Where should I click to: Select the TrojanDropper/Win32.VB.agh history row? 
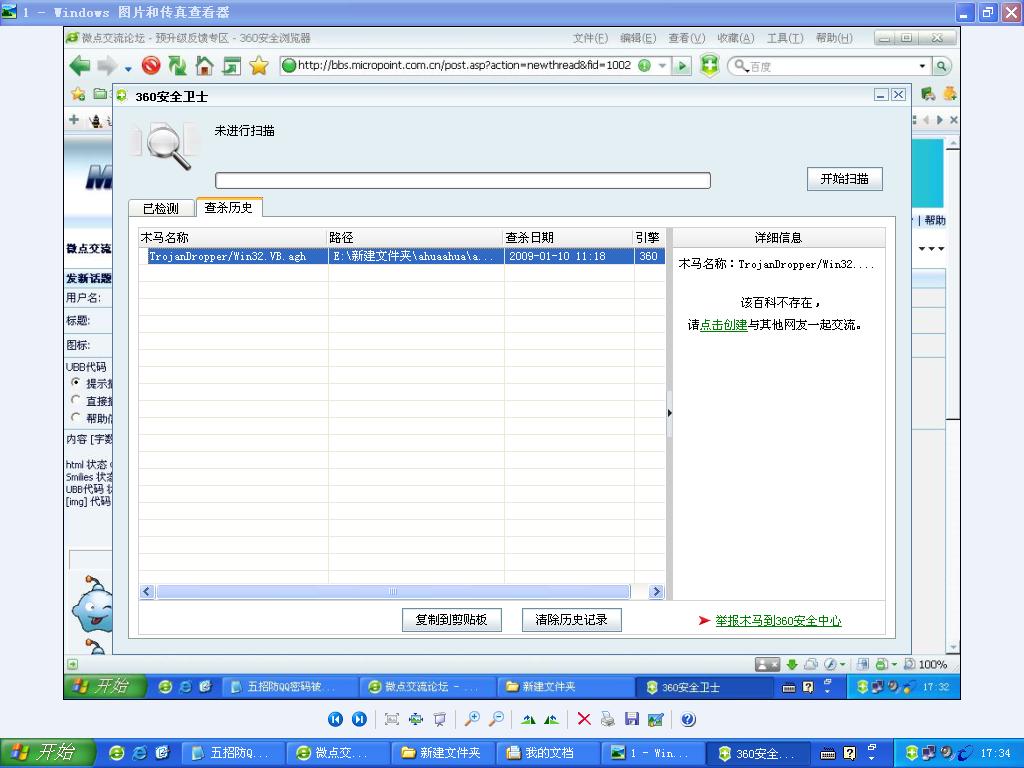tap(402, 256)
